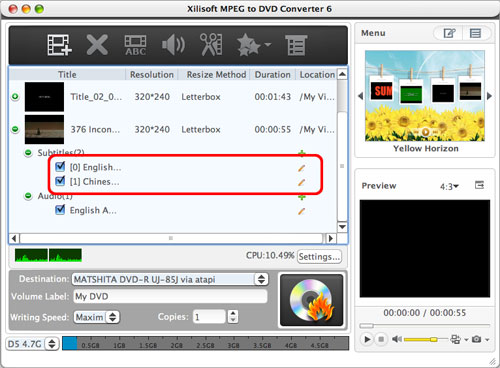Select the Title_02_0 video thumbnail

[x=44, y=97]
